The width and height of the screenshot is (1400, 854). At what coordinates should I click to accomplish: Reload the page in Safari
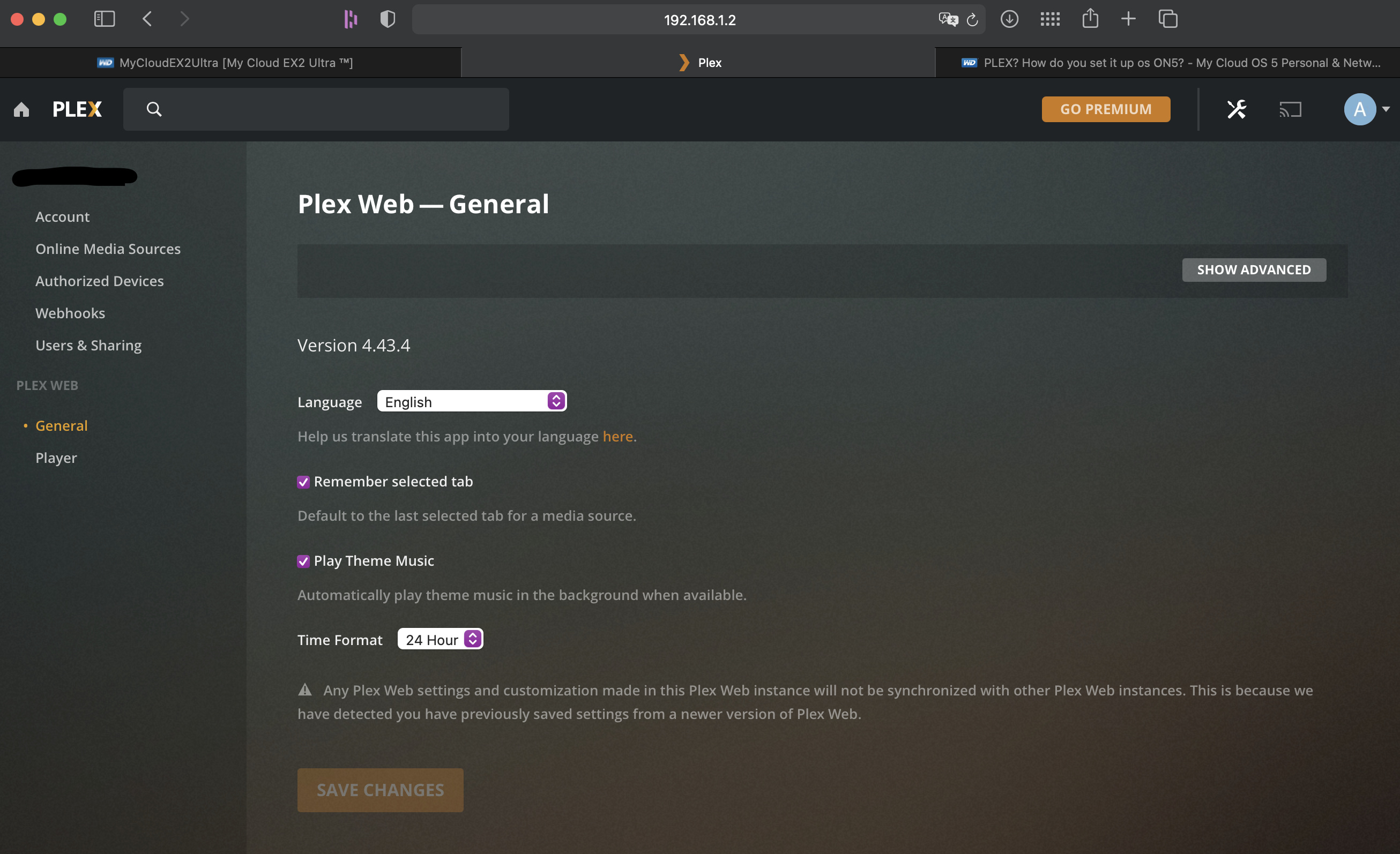[972, 20]
